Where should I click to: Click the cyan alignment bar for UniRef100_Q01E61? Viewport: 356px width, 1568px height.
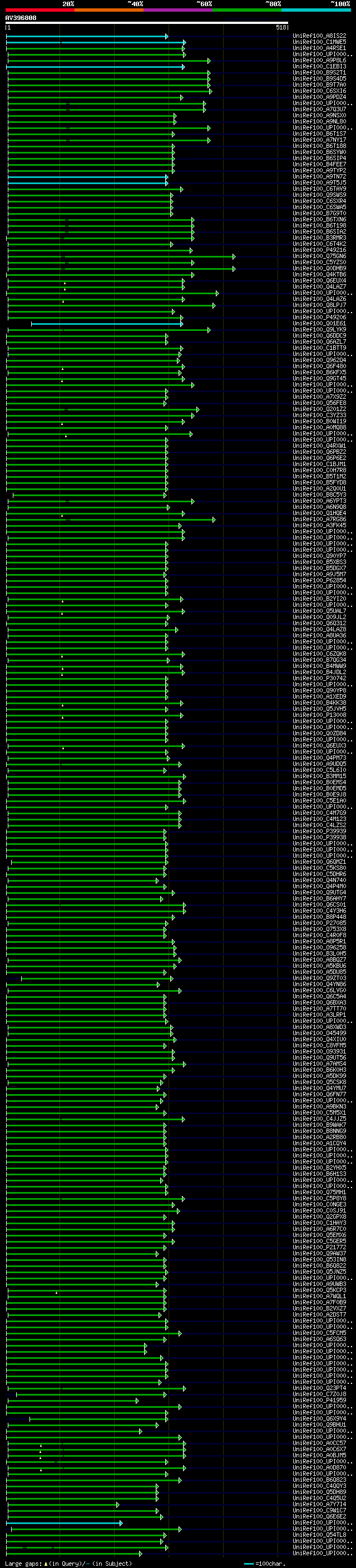click(107, 324)
